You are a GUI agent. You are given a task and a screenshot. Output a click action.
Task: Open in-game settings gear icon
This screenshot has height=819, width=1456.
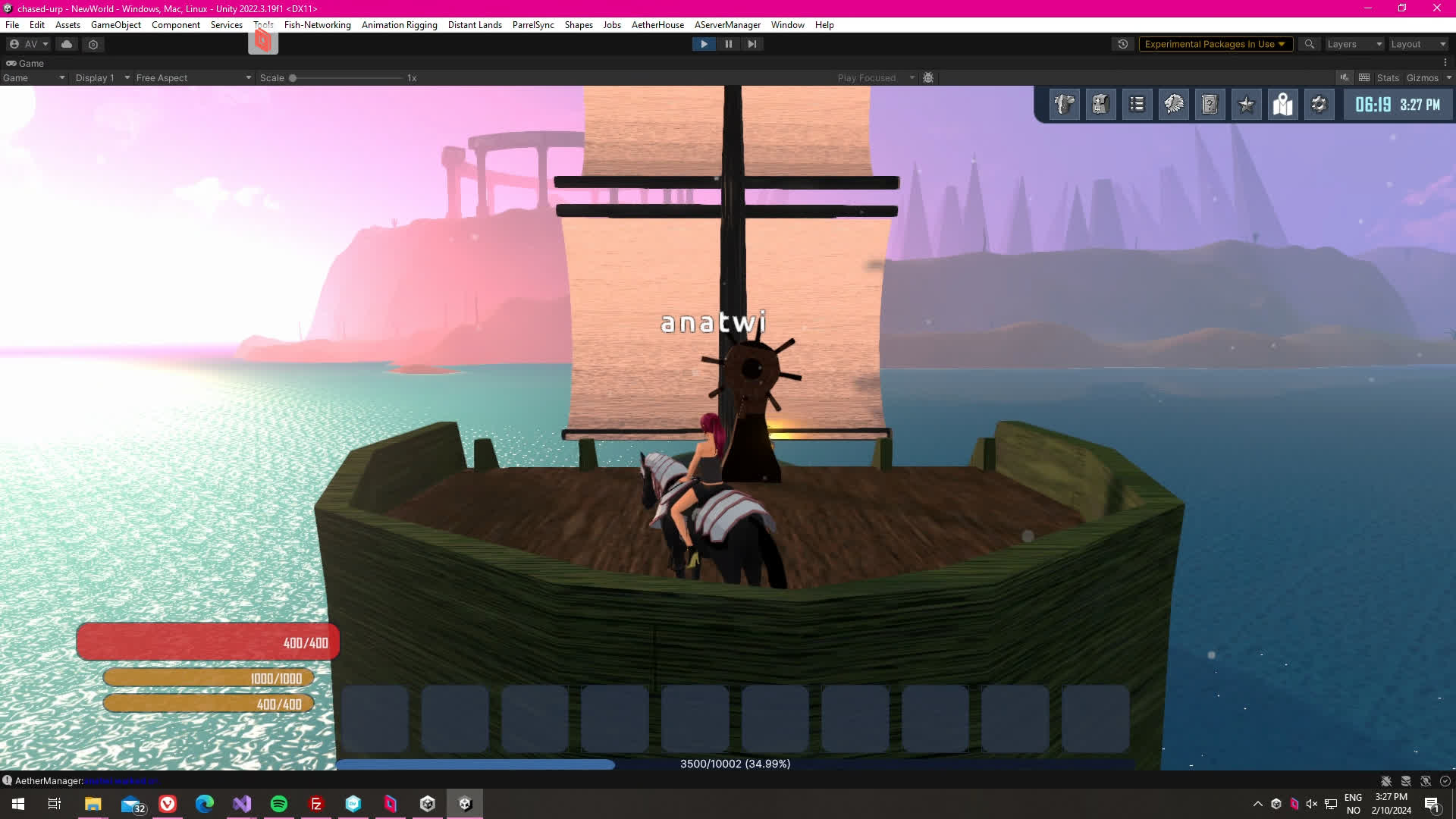pos(1319,105)
